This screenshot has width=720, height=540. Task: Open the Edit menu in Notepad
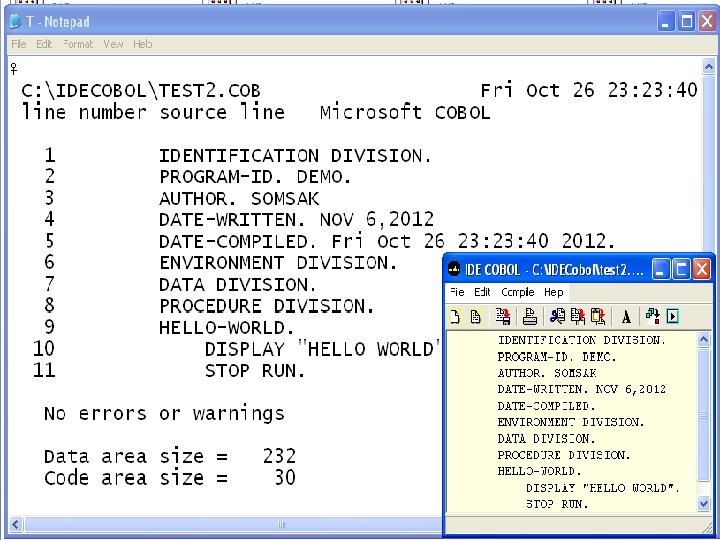coord(44,44)
